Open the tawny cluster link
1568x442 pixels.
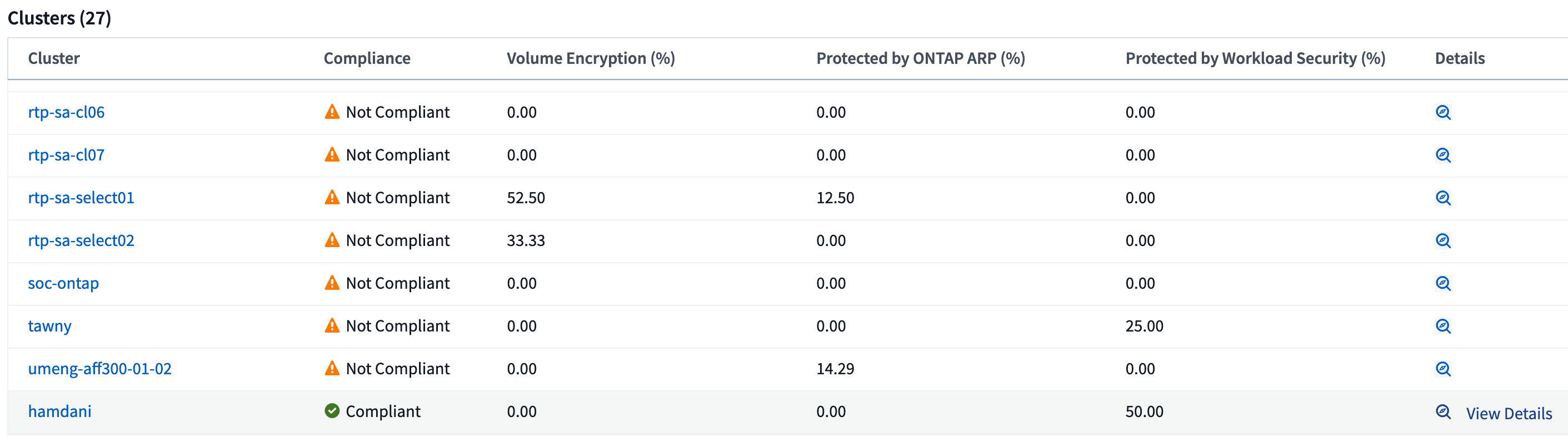[x=50, y=326]
